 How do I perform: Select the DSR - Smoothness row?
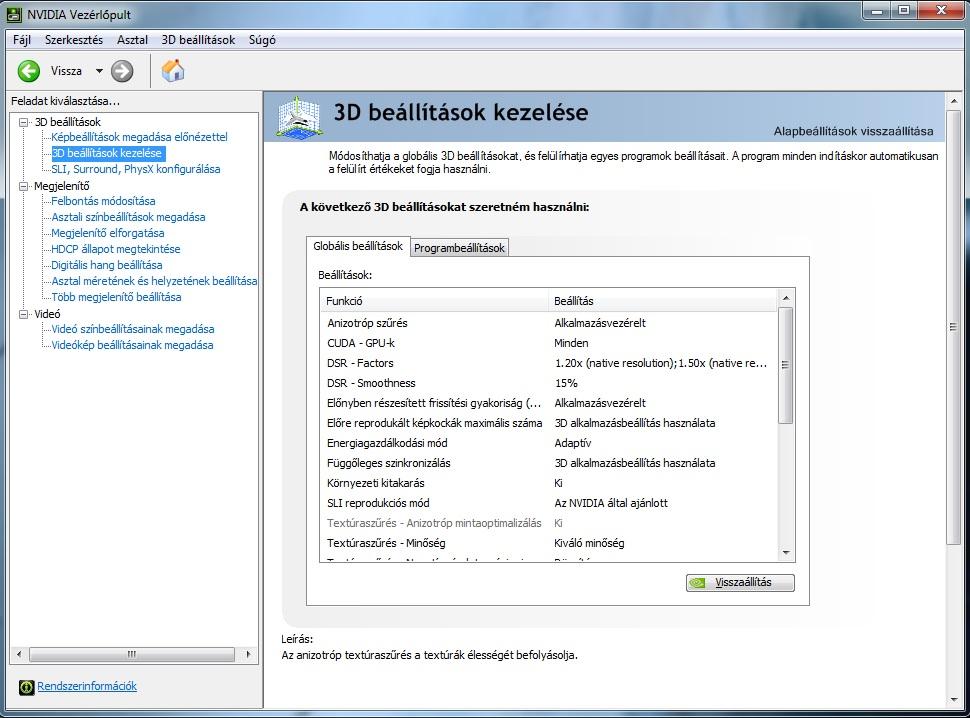coord(549,383)
